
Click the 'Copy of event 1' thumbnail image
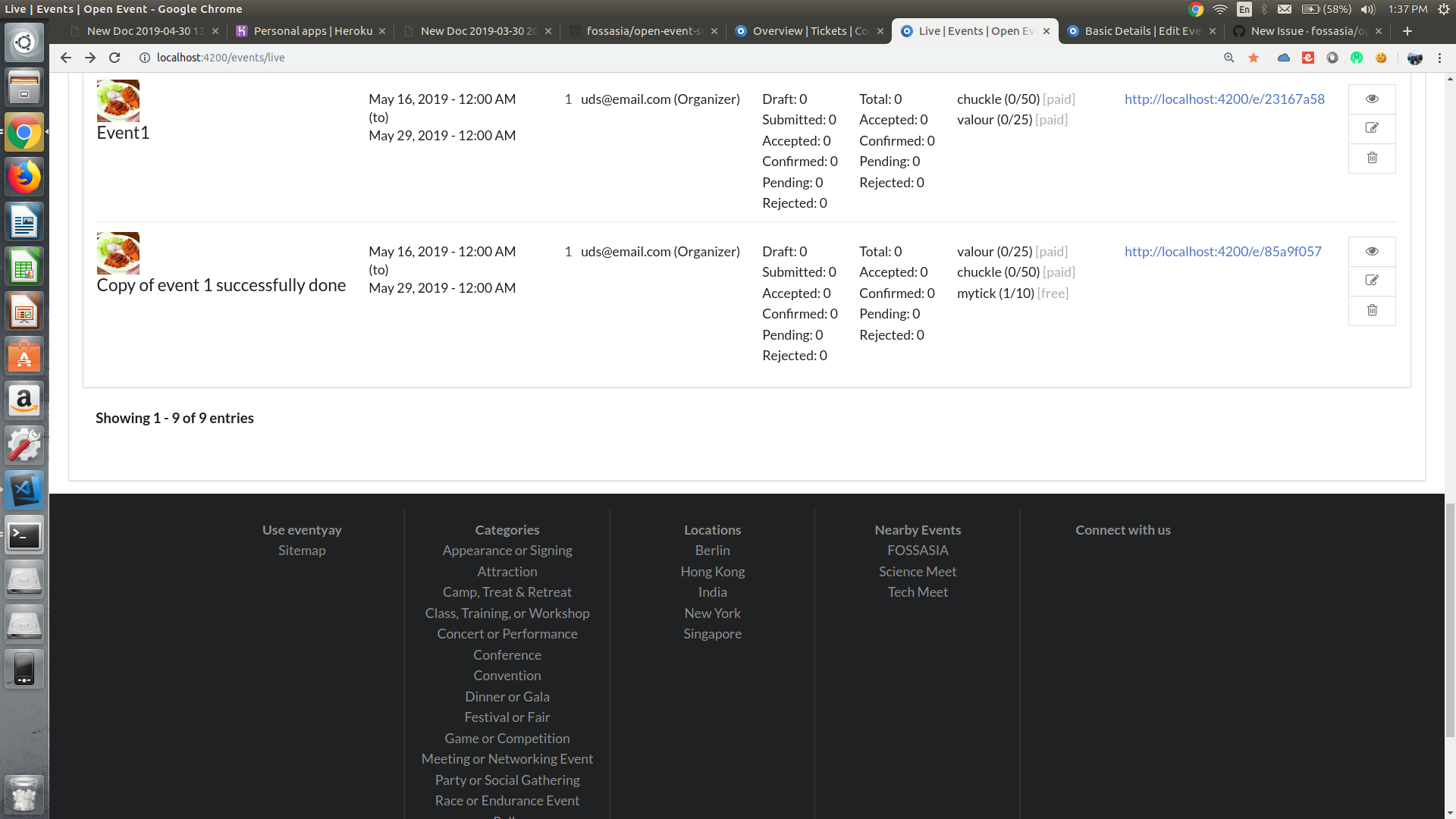coord(118,253)
